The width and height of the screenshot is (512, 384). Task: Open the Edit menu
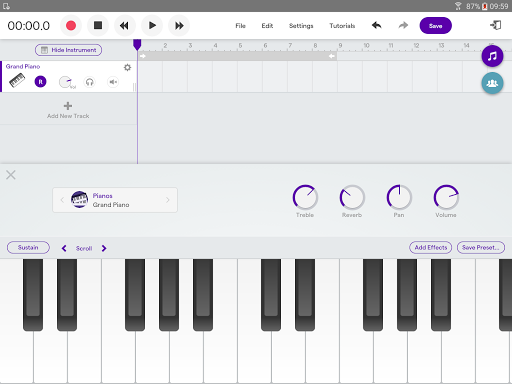point(267,26)
